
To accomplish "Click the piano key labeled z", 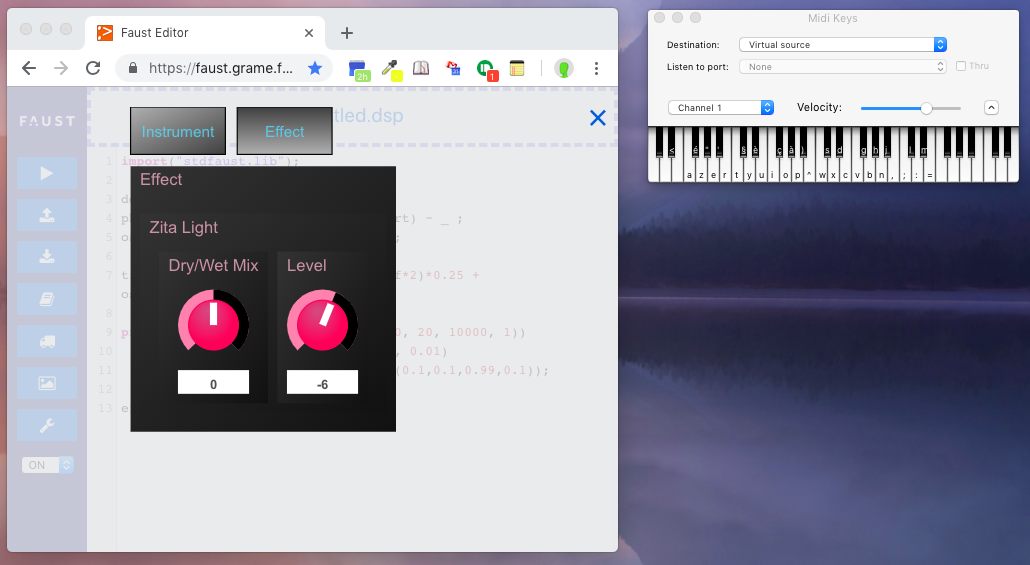I will pos(701,171).
